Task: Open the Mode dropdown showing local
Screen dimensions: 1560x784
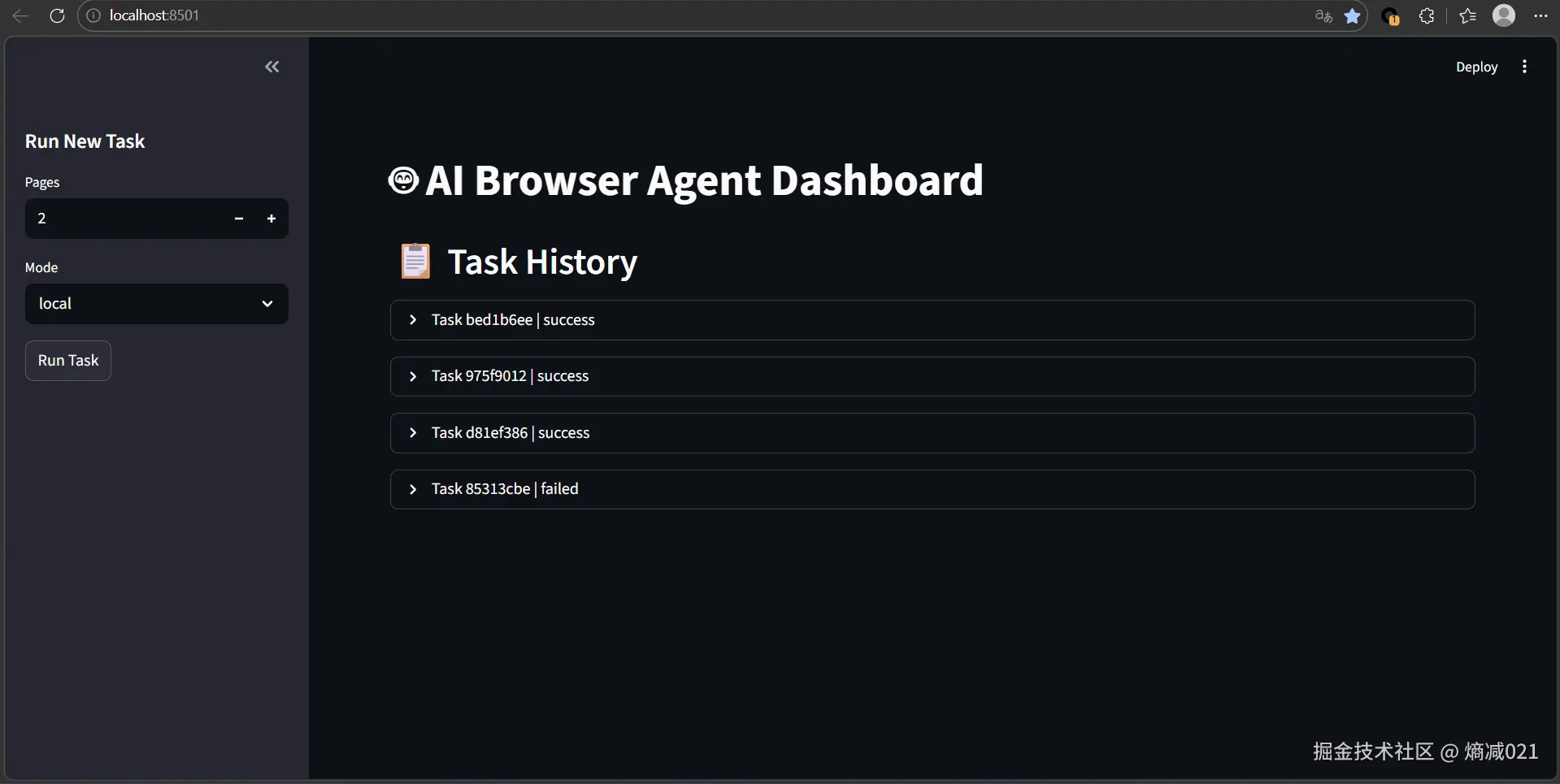Action: click(156, 304)
